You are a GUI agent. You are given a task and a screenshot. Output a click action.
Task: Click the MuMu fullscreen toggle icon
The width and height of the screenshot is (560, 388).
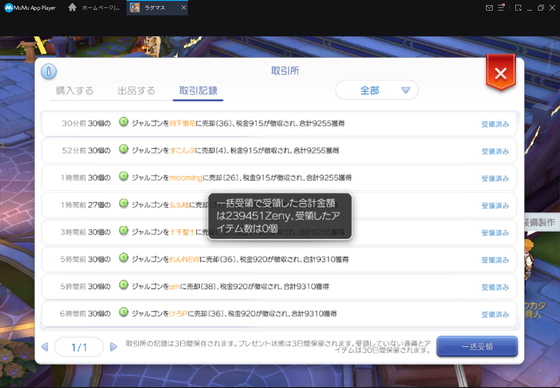(x=518, y=8)
